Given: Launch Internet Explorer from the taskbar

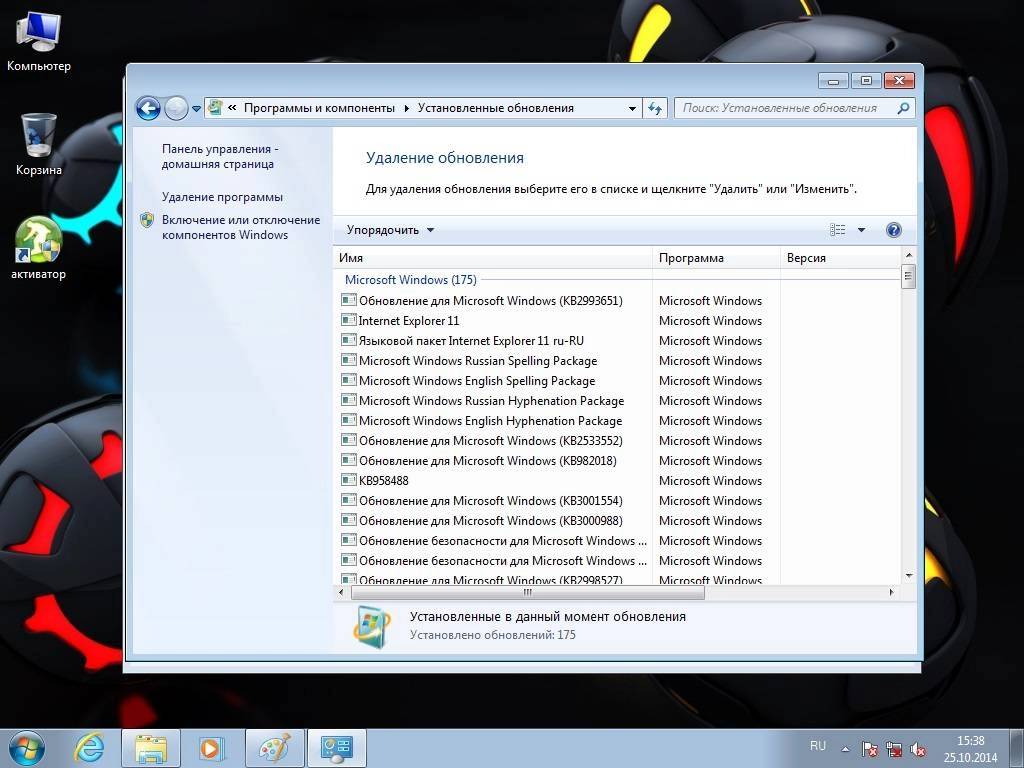Looking at the screenshot, I should click(89, 748).
